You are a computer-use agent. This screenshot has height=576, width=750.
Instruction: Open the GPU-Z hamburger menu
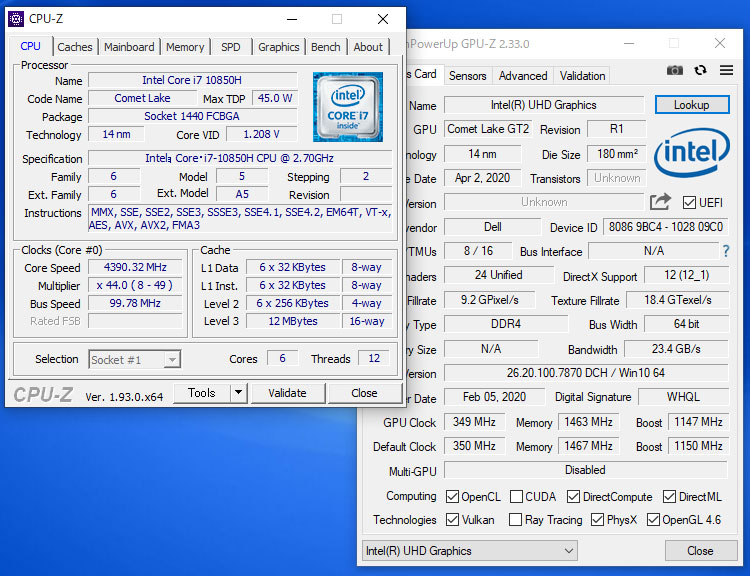(726, 70)
